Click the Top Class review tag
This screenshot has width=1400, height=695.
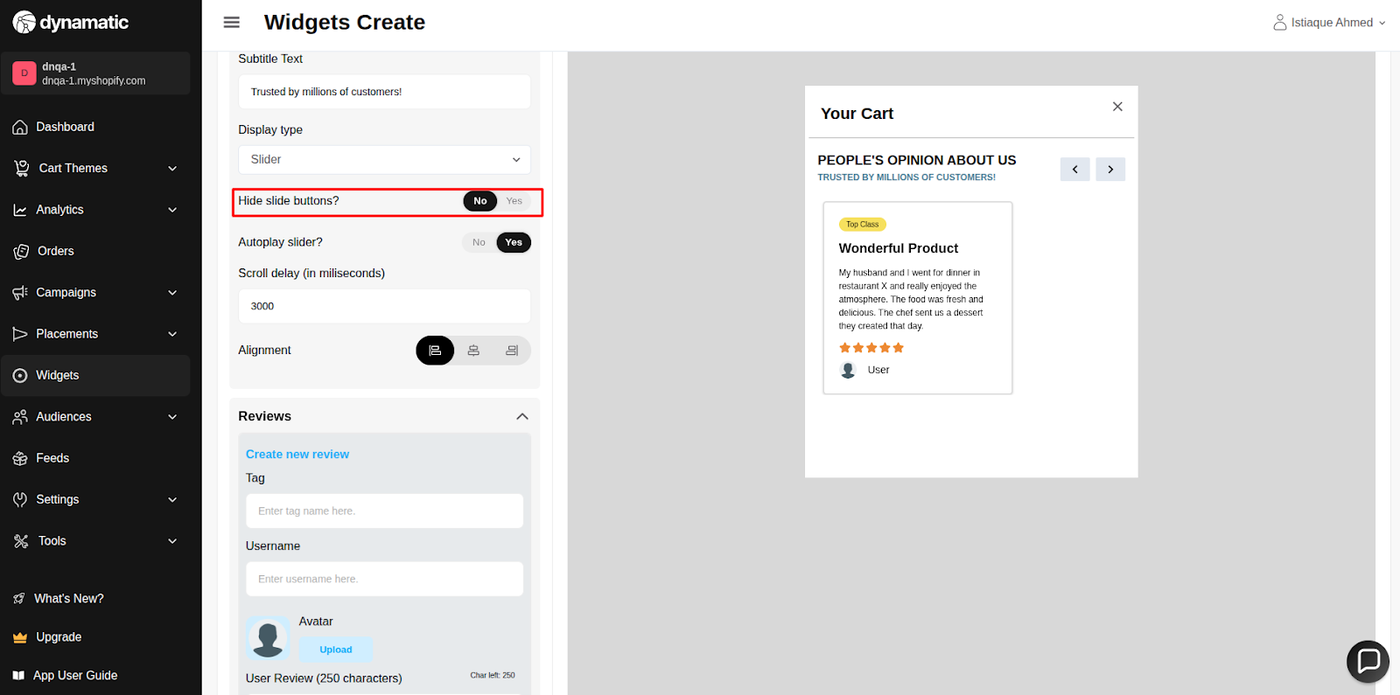tap(862, 224)
